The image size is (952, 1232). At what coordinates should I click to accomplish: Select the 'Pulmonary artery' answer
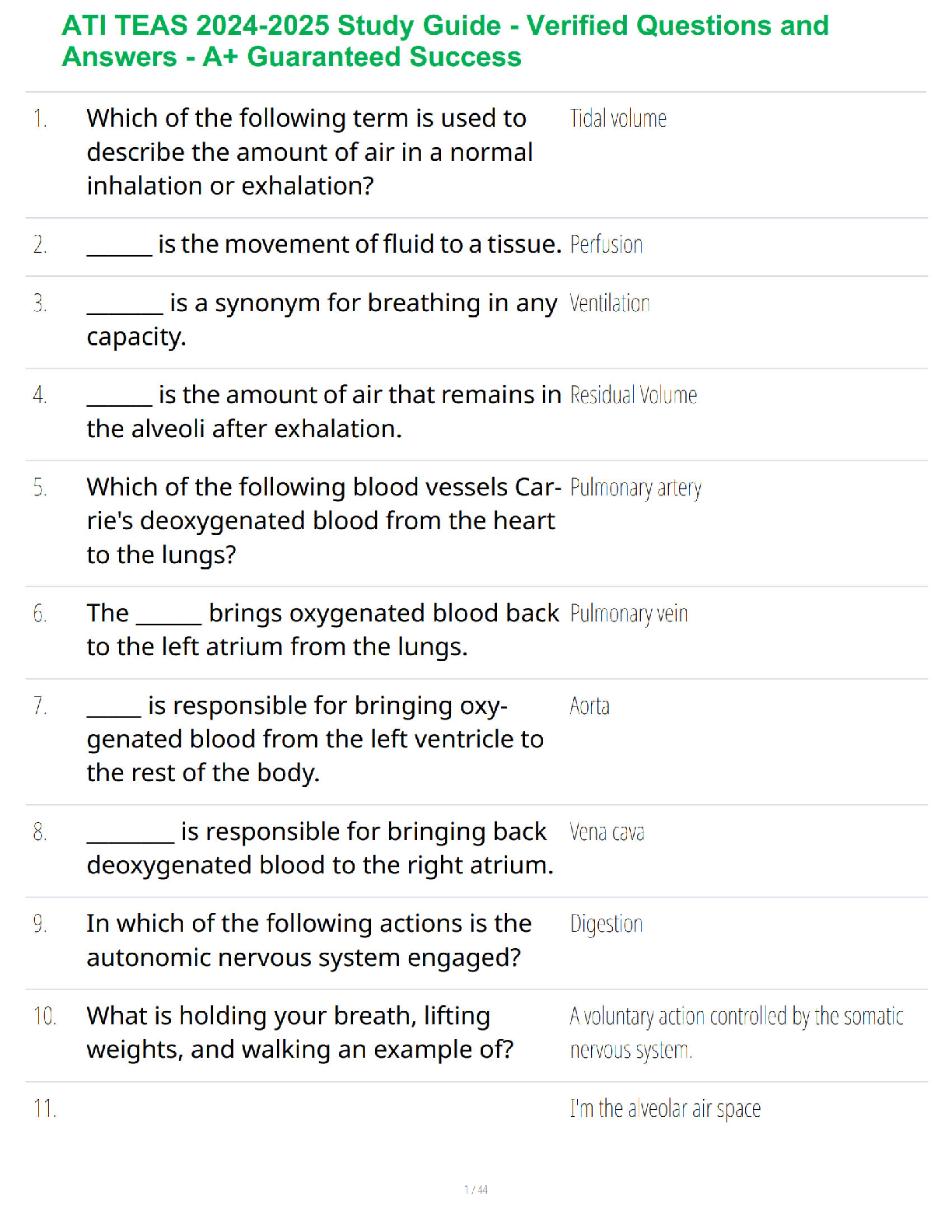[x=636, y=488]
